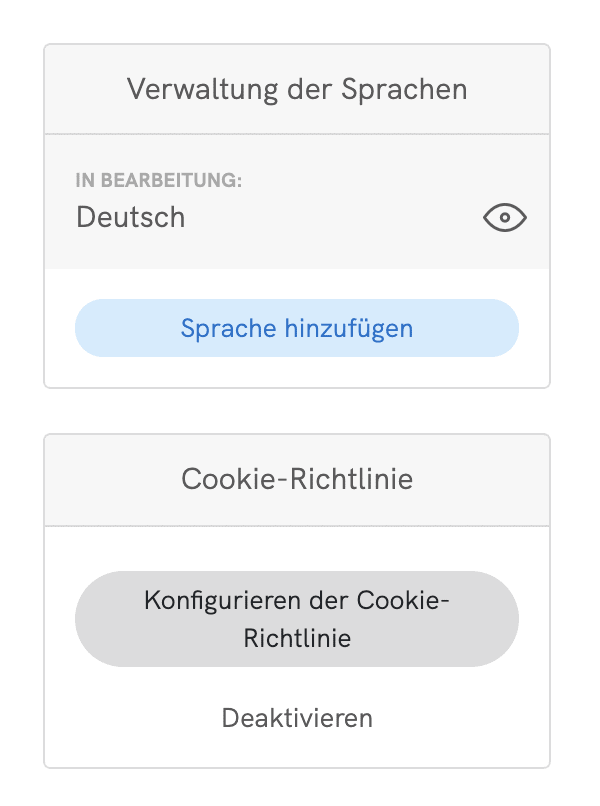Image resolution: width=600 pixels, height=806 pixels.
Task: Select the Verwaltung der Sprachen title text
Action: pyautogui.click(x=297, y=89)
